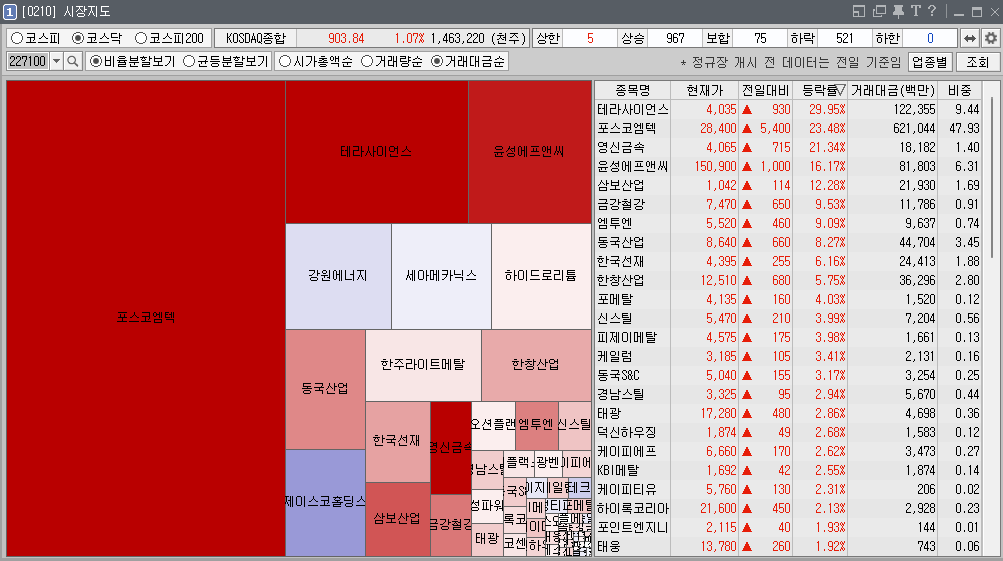This screenshot has height=561, width=1003.
Task: Click the 테라사이언스 treemap tile
Action: point(377,152)
